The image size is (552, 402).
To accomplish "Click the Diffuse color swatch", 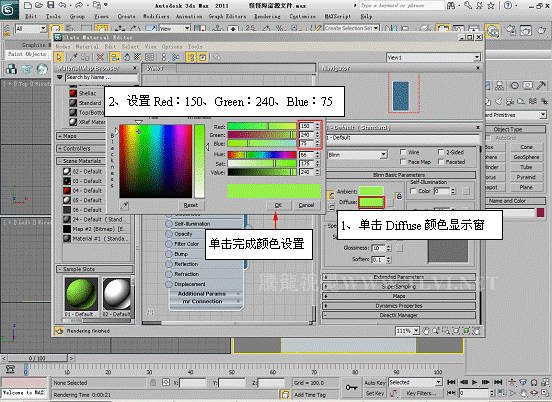I will 371,202.
